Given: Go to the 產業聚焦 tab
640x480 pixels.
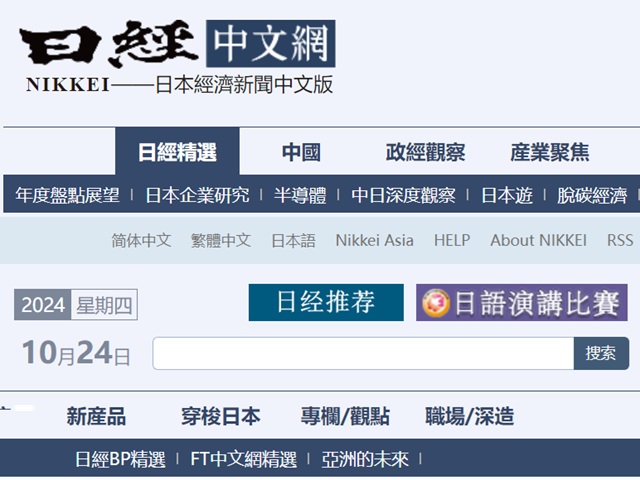Looking at the screenshot, I should [550, 152].
